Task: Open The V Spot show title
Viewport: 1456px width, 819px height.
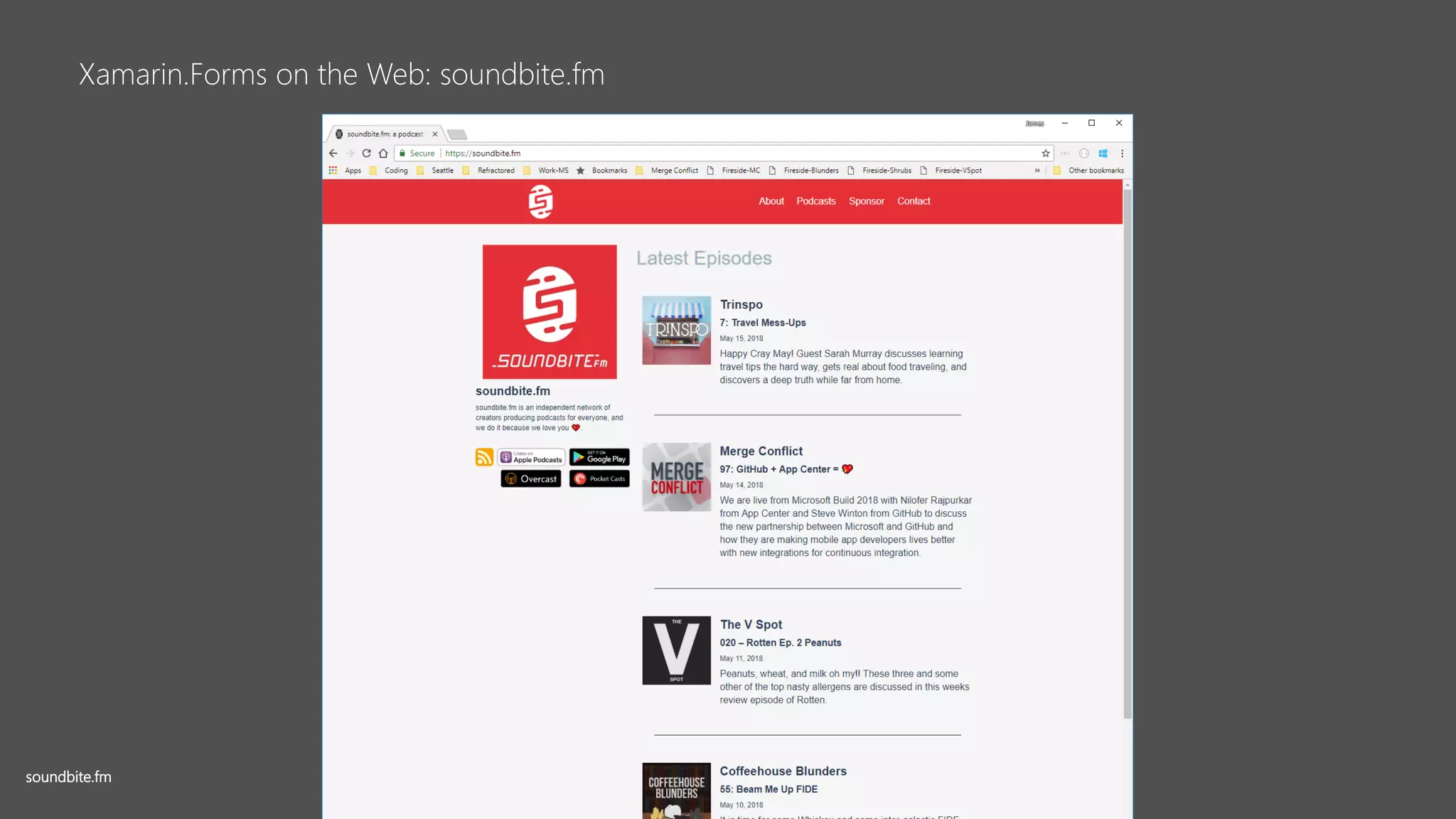Action: (x=751, y=624)
